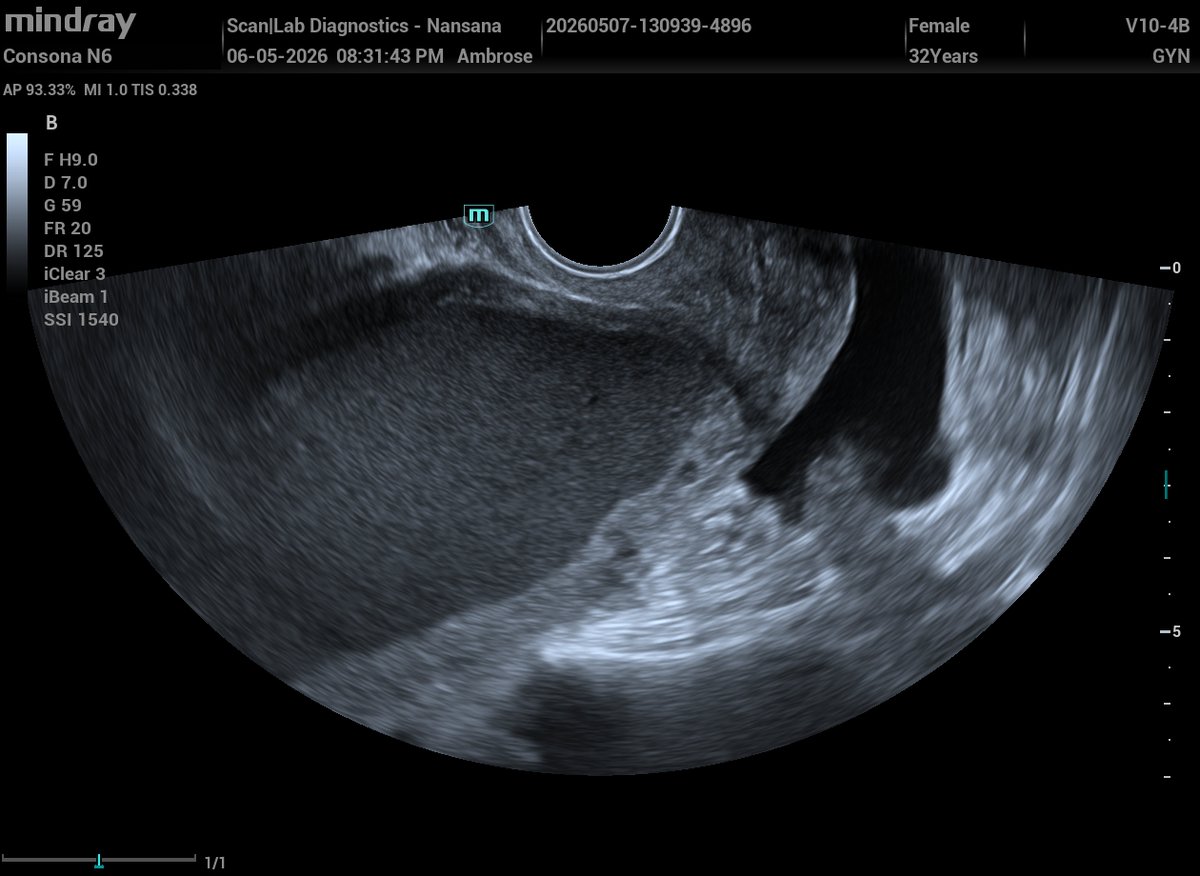
Task: Click 'Scan|Lab Diagnostics - Nansana' facility name
Action: (x=364, y=26)
